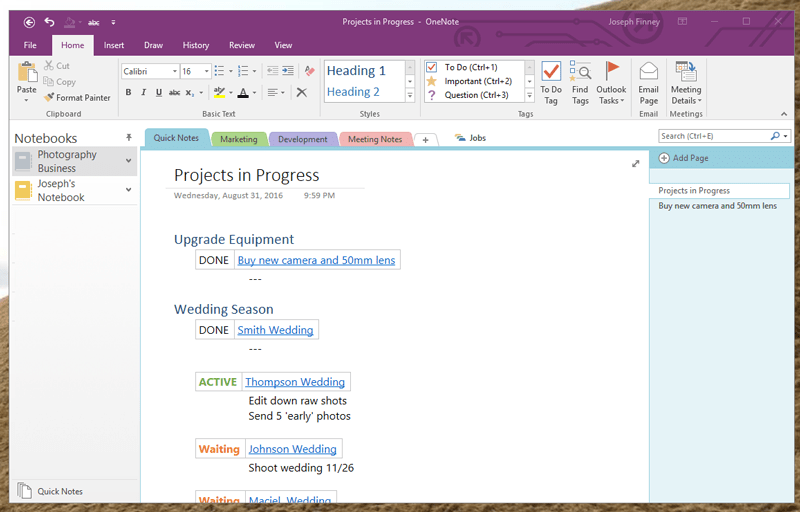The image size is (800, 512).
Task: Select the Question (Ctrl+3) tag
Action: (468, 95)
